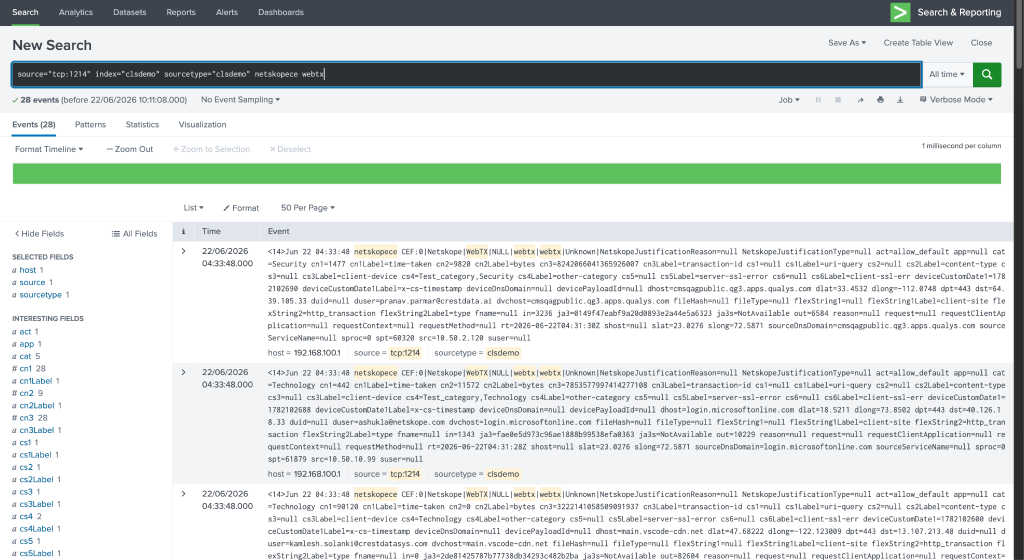Expand event row containing main.vscode-cdn.net
The height and width of the screenshot is (560, 1024).
(x=184, y=494)
